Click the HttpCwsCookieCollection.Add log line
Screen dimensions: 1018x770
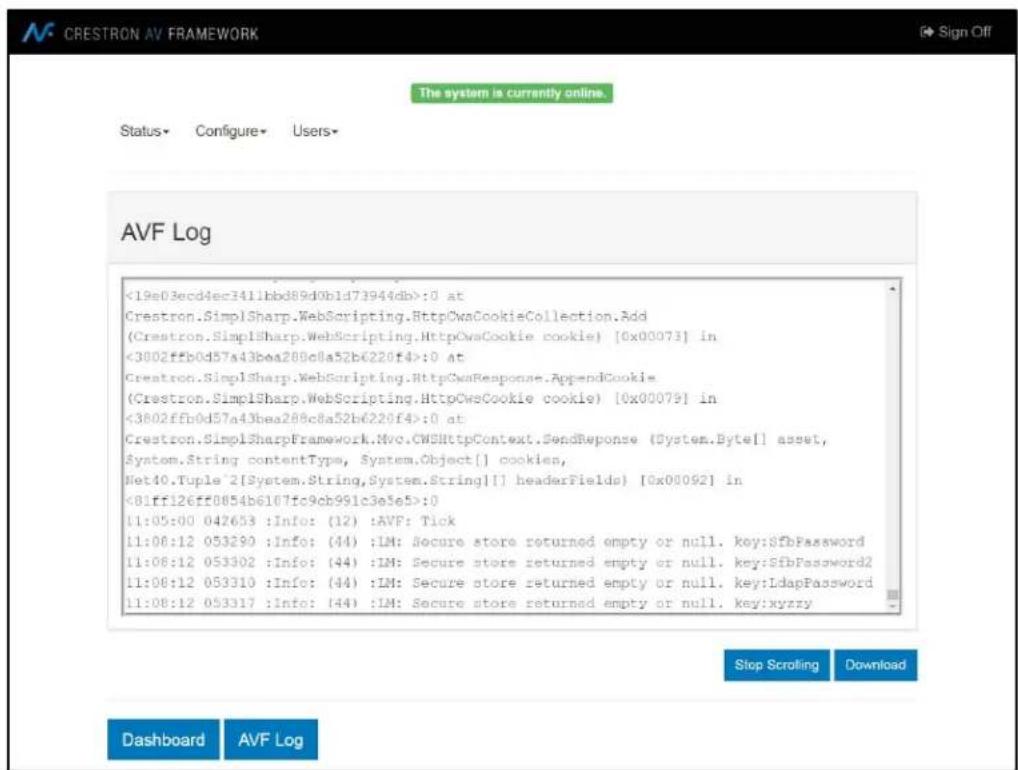[386, 316]
